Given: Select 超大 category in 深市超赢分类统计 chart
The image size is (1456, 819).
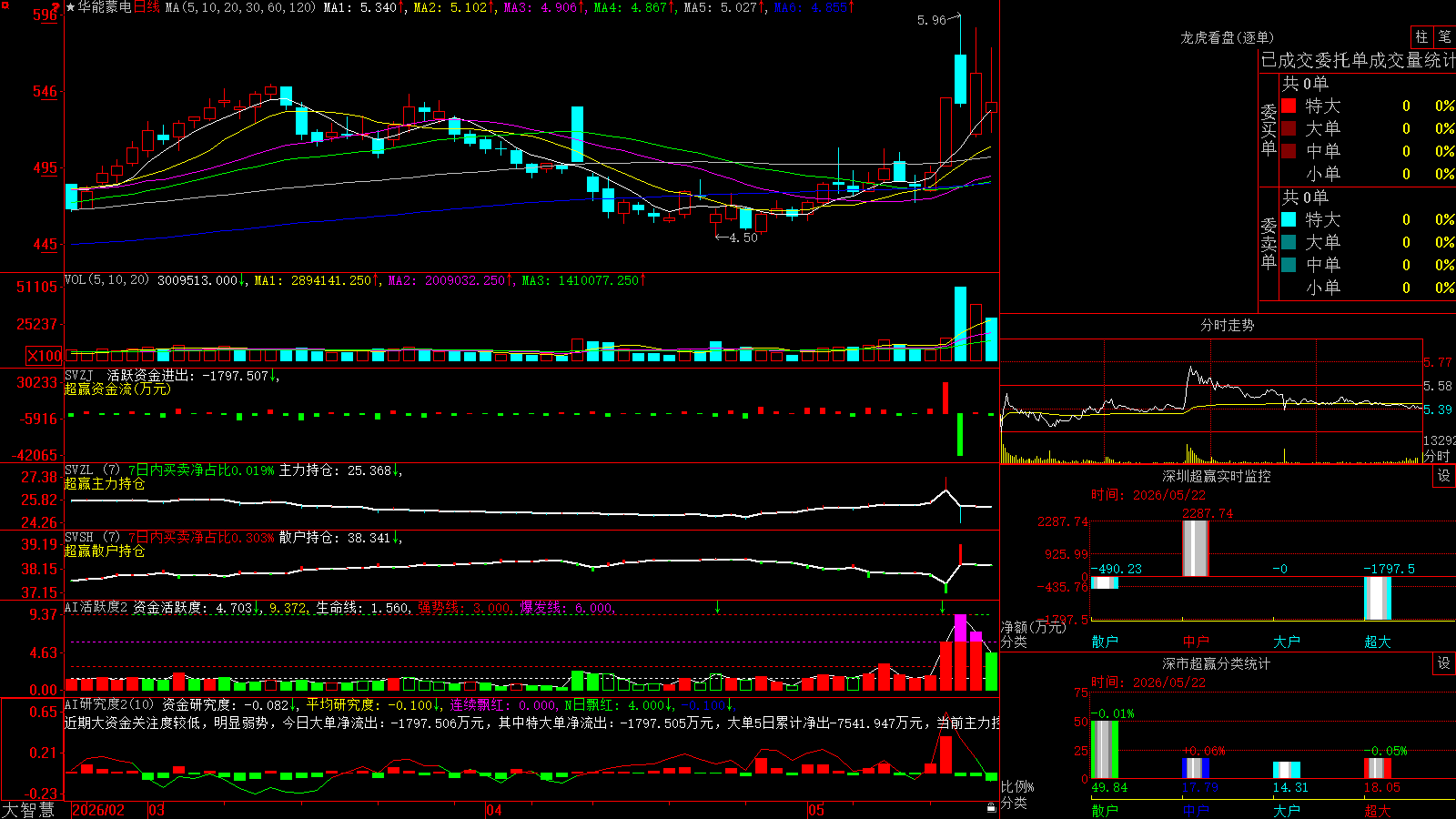Looking at the screenshot, I should click(1378, 811).
